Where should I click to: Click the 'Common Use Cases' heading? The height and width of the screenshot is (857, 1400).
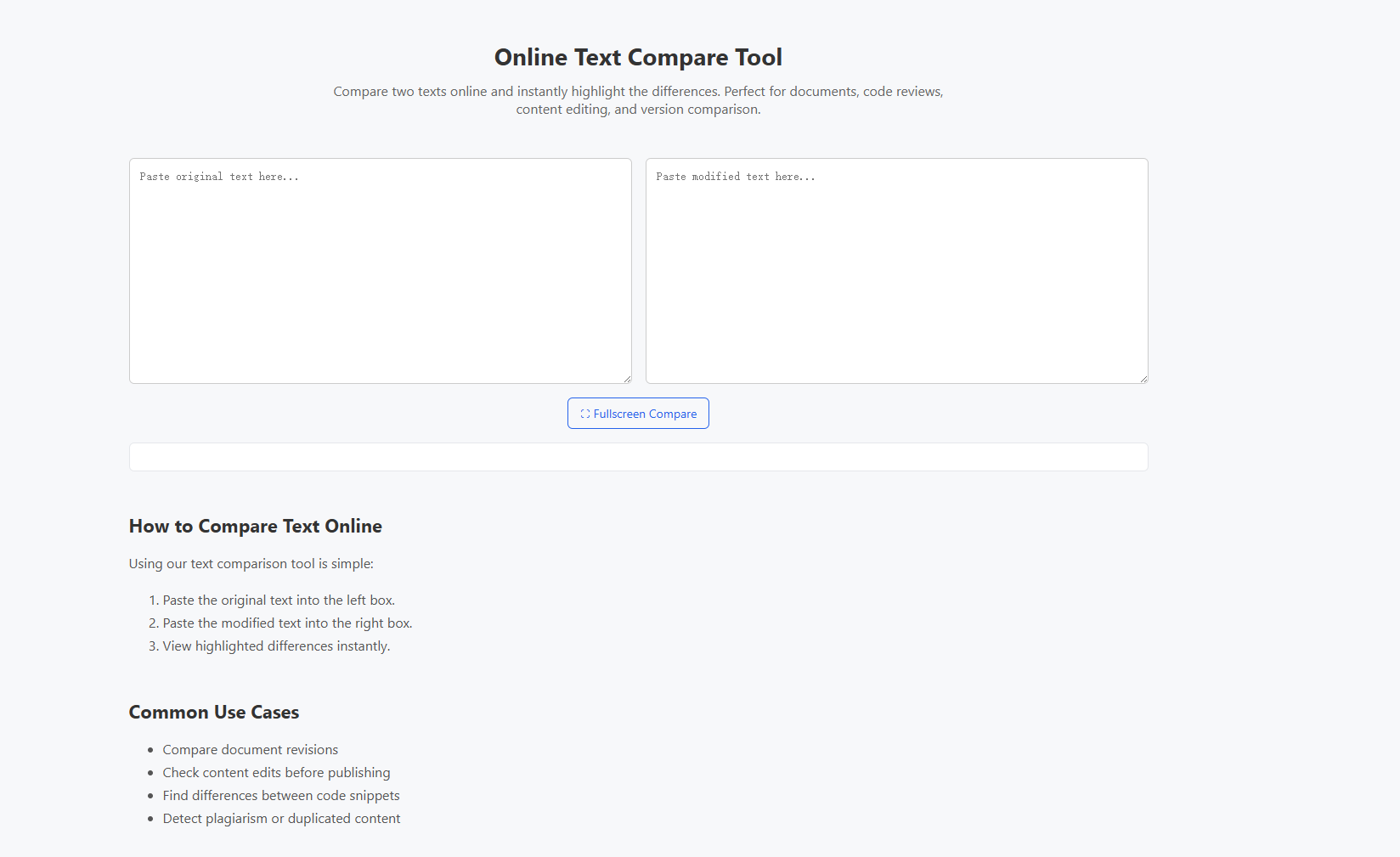pos(213,713)
